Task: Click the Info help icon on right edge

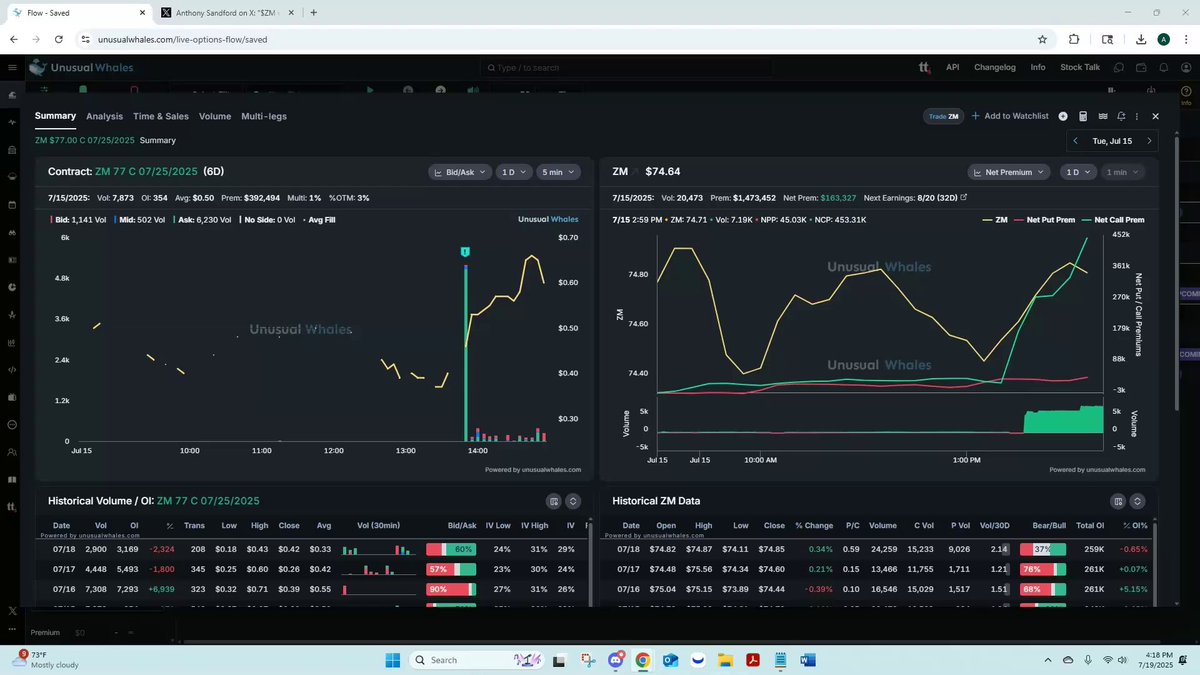Action: [1186, 95]
